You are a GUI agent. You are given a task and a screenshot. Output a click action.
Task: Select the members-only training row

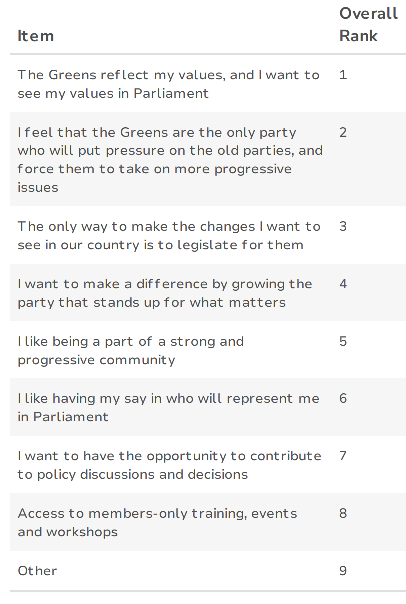(x=208, y=522)
